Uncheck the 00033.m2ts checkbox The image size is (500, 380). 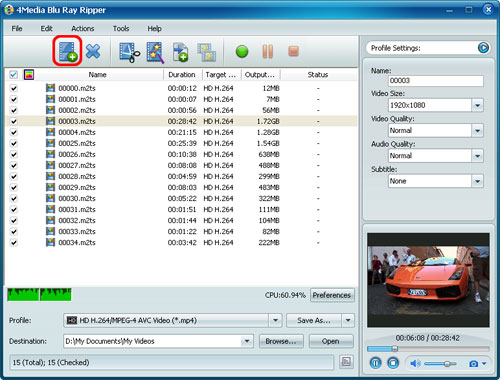point(14,231)
